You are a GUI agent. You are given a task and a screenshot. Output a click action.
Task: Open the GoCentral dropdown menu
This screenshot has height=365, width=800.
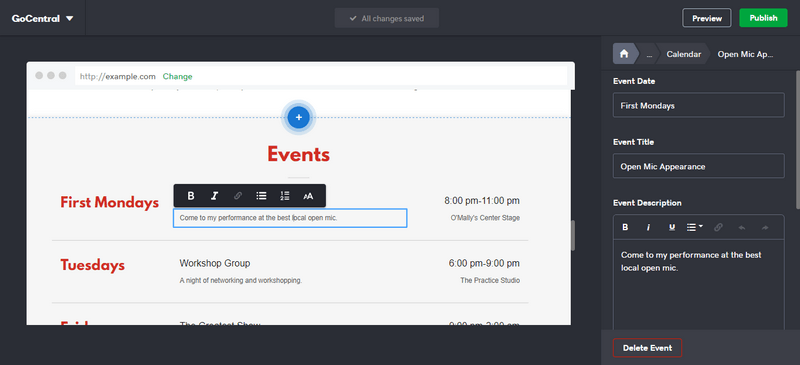point(43,18)
